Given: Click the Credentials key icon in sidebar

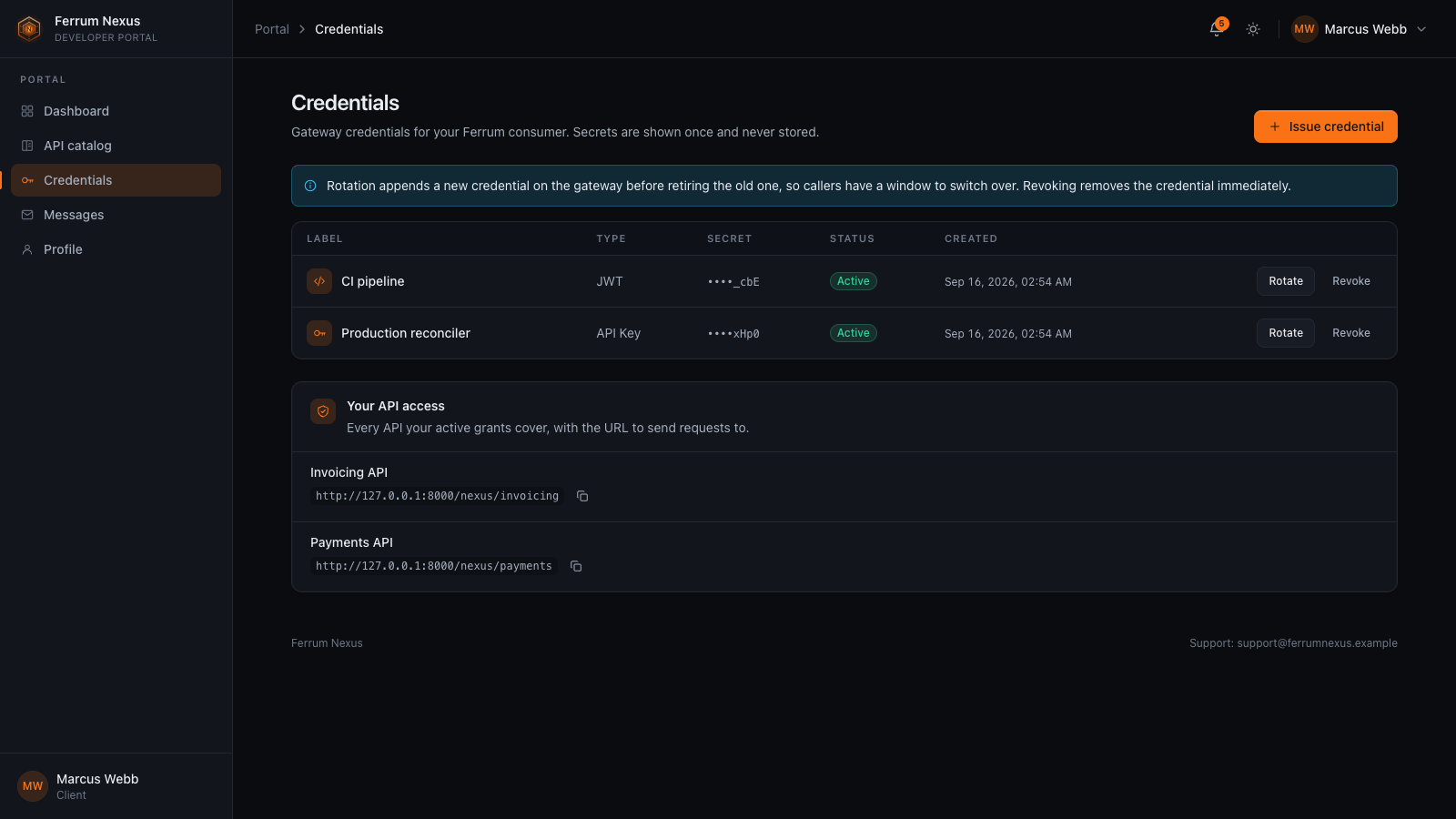Looking at the screenshot, I should tap(27, 180).
